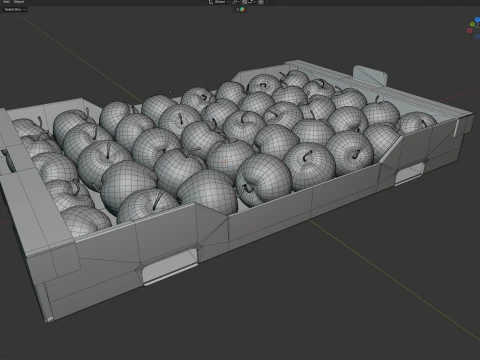Toggle proportional editing icon in the header

click(x=261, y=2)
